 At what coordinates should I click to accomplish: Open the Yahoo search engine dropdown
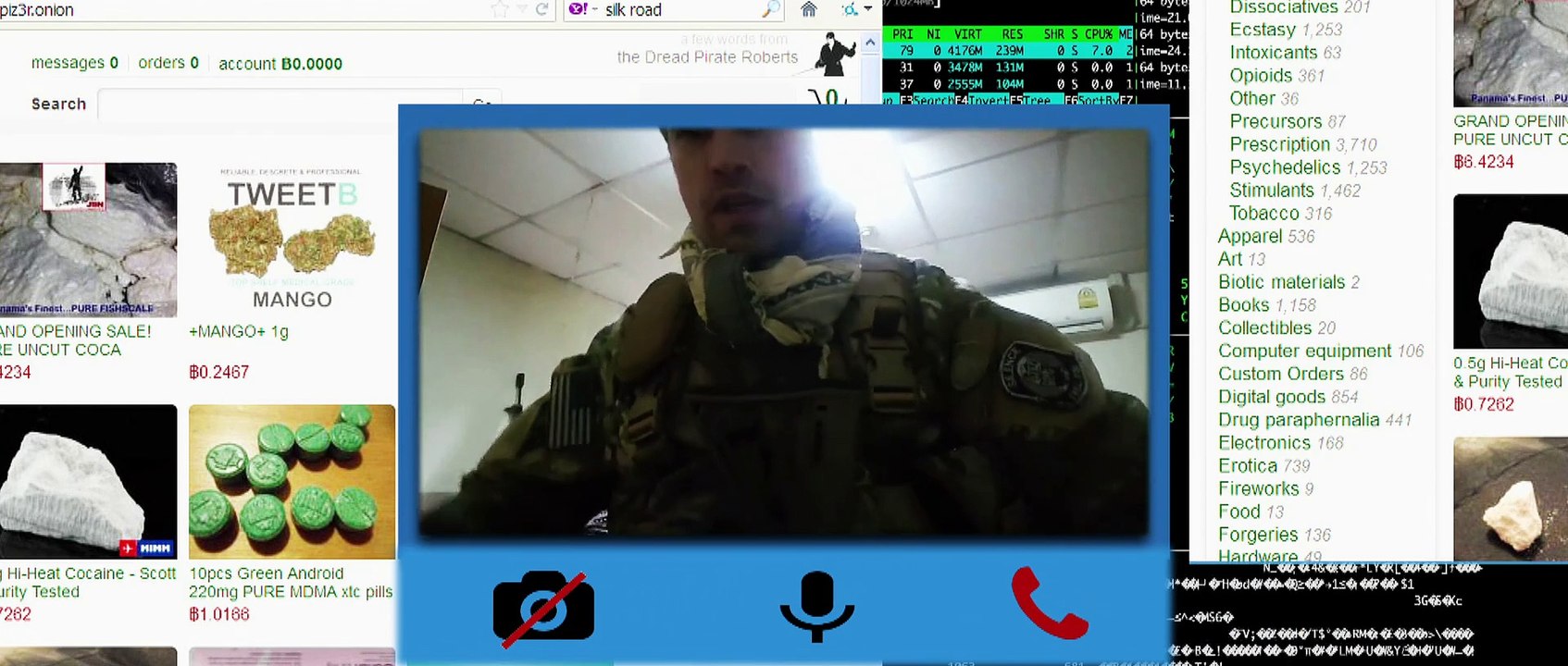coord(582,9)
